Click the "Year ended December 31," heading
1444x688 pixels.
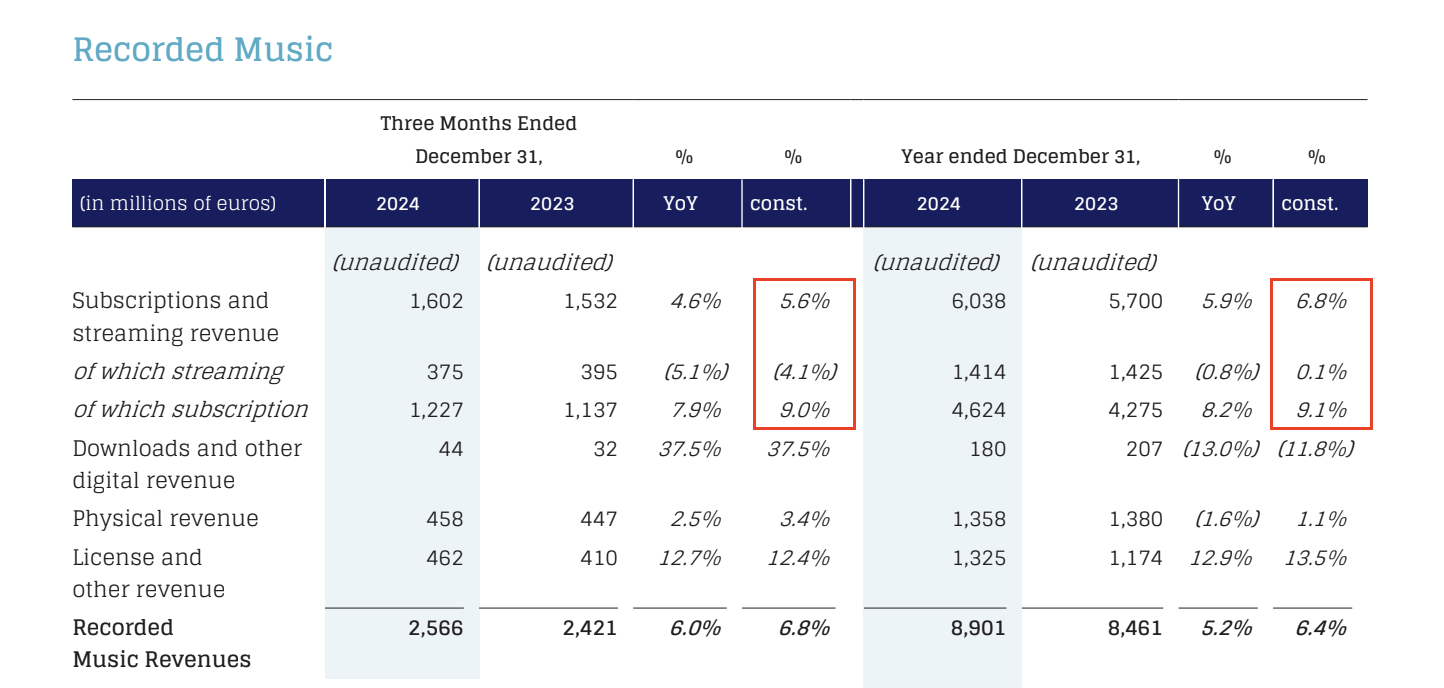coord(1020,156)
